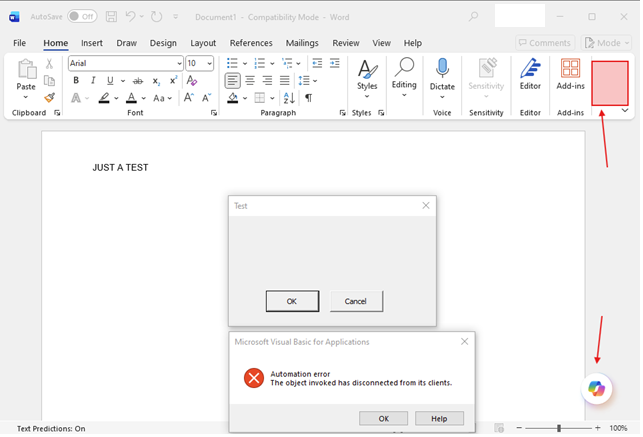Switch to the Design tab
The width and height of the screenshot is (643, 437).
[x=163, y=43]
